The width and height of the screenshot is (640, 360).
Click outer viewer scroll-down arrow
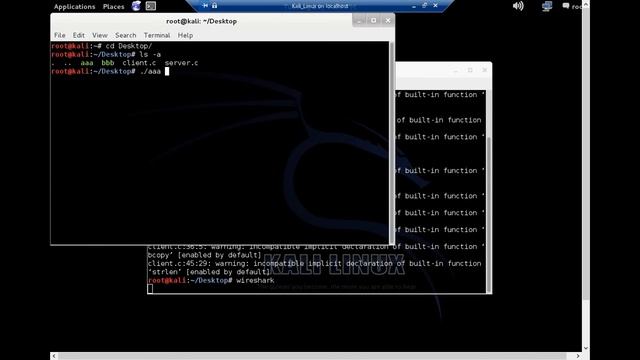tap(586, 348)
